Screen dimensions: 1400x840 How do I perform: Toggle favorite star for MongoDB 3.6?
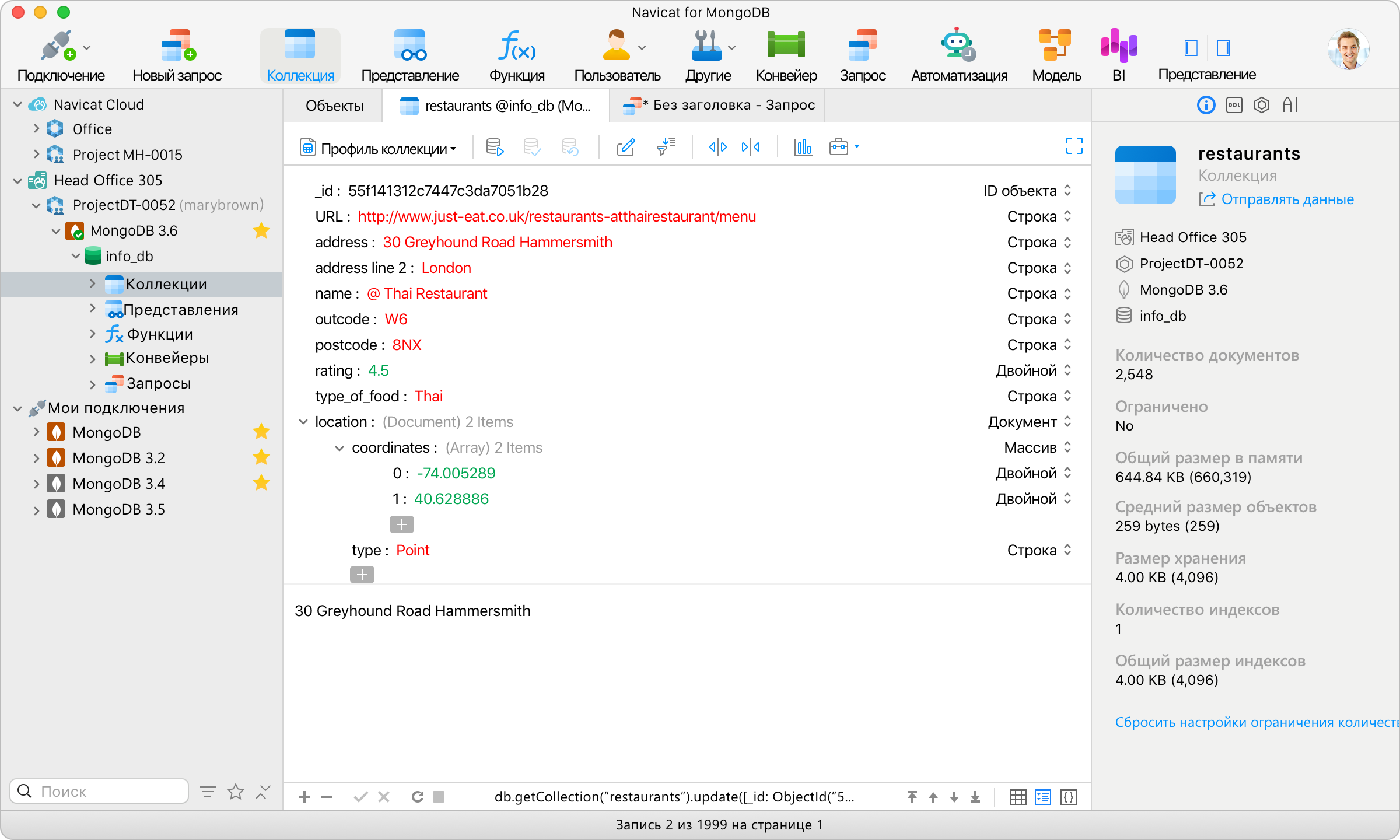pos(261,230)
